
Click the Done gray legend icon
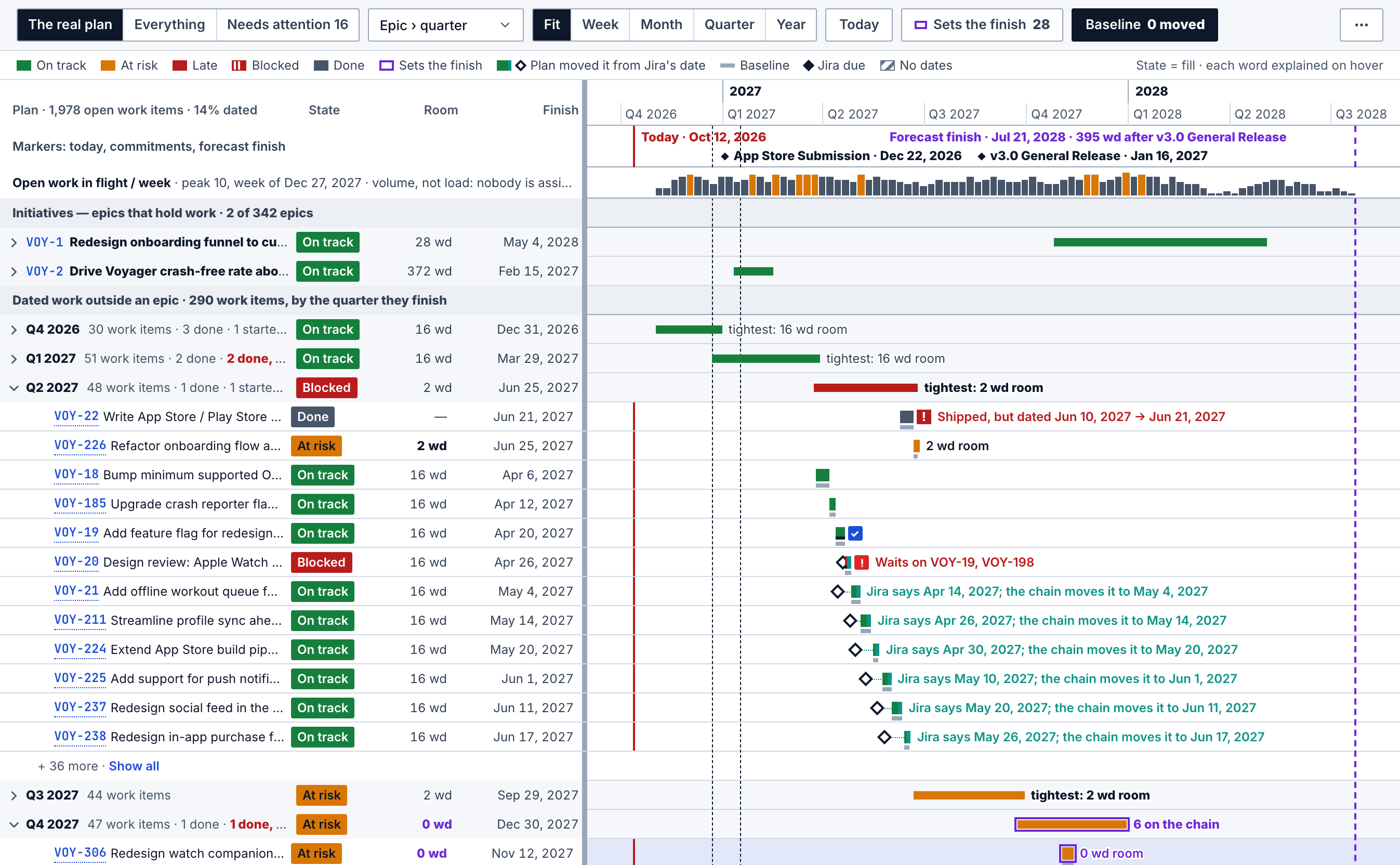coord(321,65)
